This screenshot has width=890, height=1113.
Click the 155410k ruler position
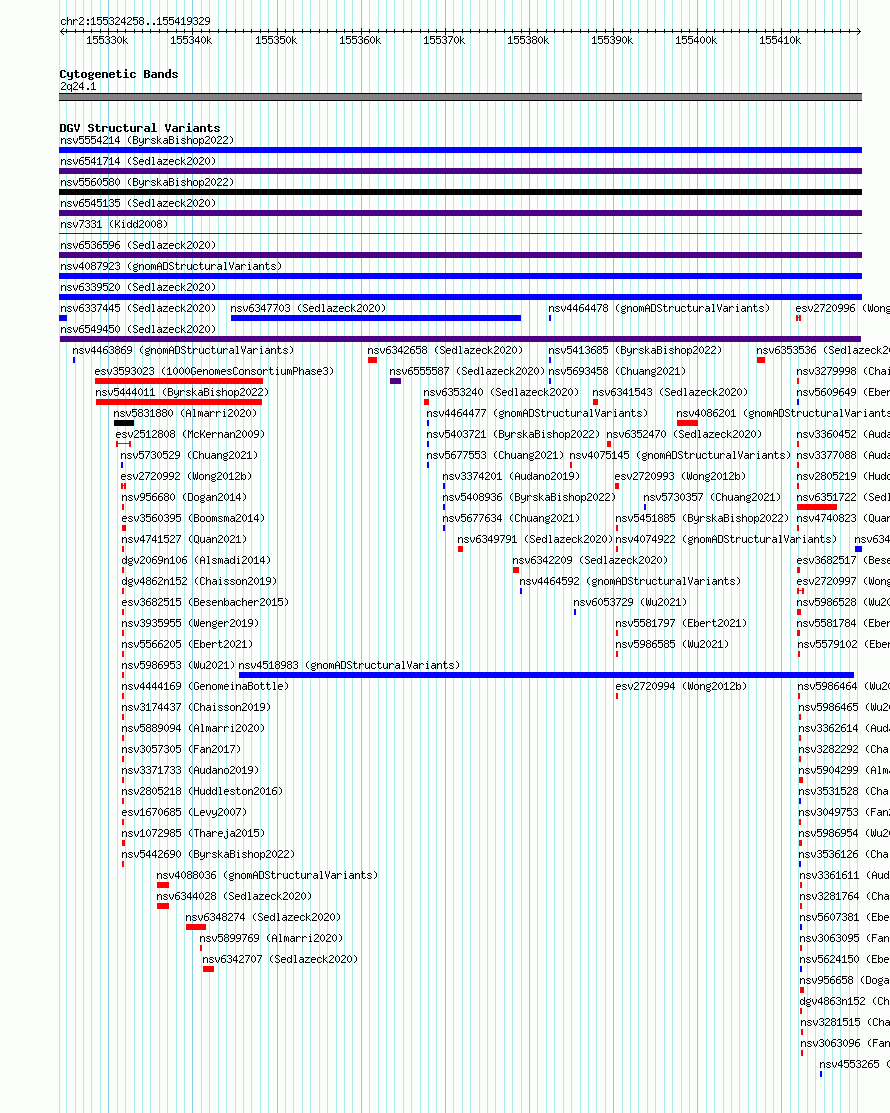(x=780, y=40)
